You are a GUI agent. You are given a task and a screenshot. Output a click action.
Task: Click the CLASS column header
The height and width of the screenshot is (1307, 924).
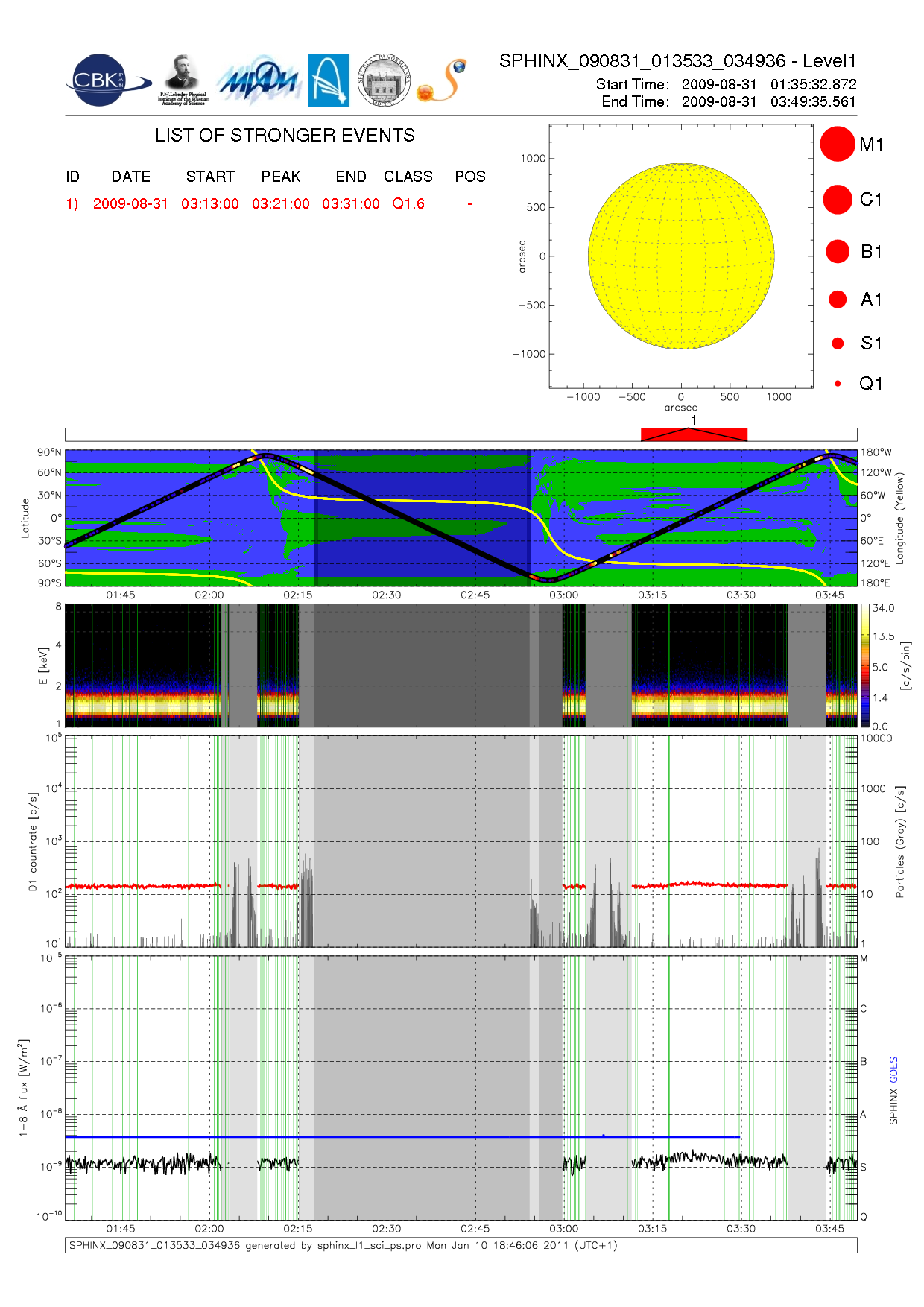(408, 177)
